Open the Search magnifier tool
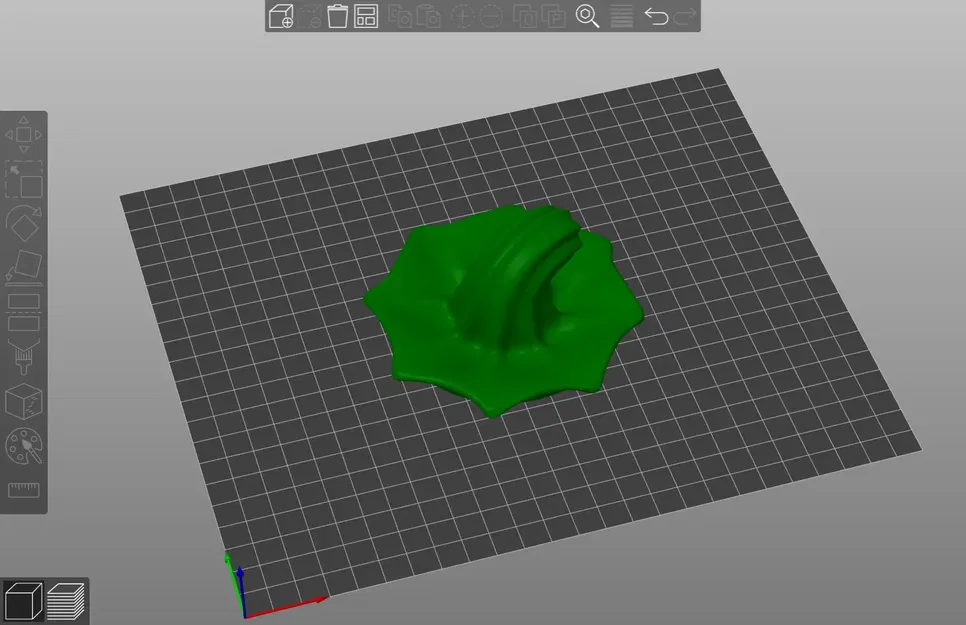Viewport: 966px width, 625px height. [x=587, y=16]
